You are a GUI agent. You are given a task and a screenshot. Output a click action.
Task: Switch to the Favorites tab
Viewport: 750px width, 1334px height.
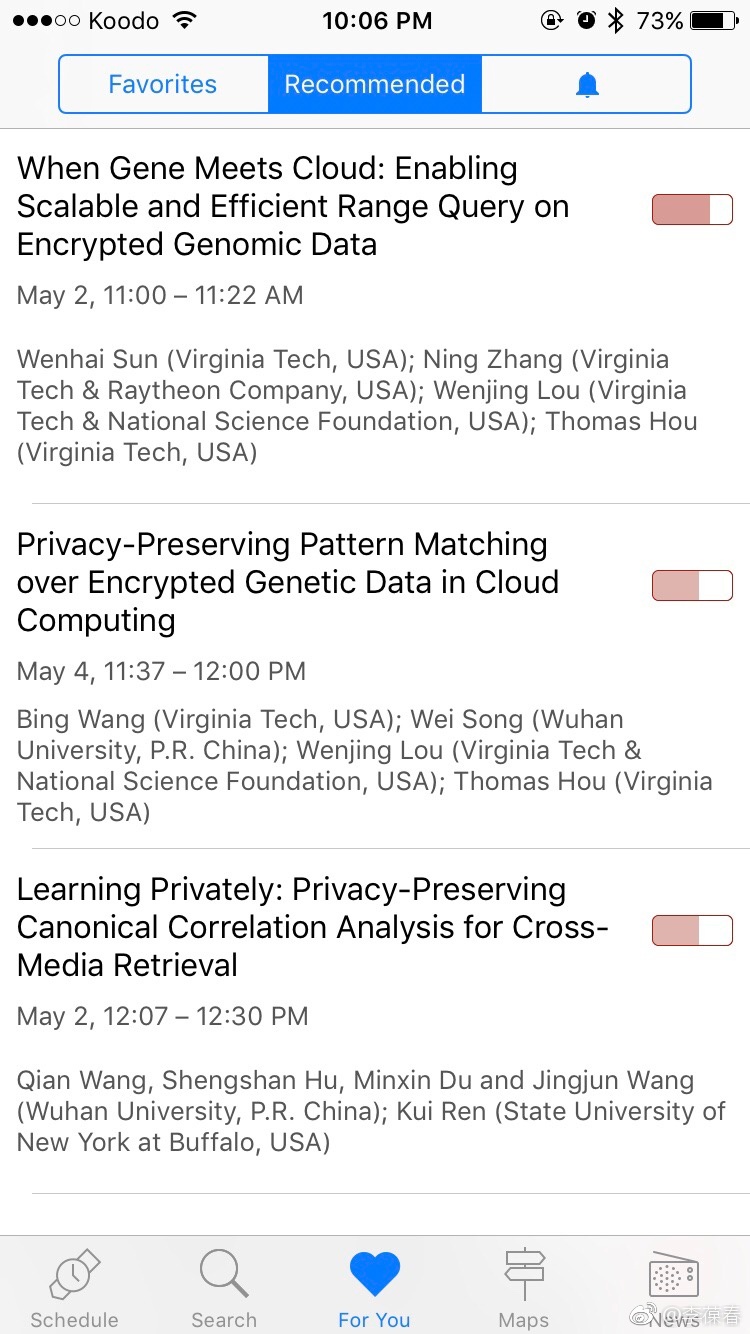[x=163, y=85]
